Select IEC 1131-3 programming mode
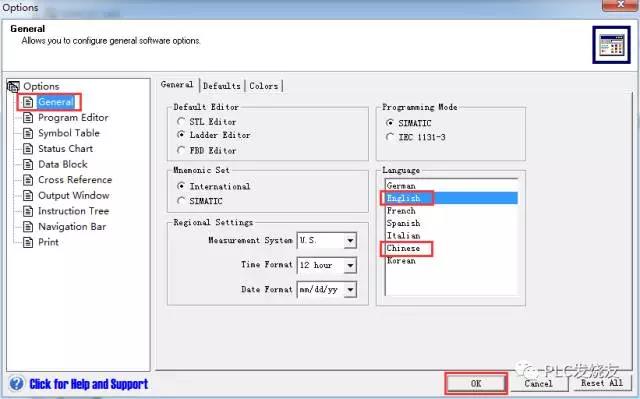This screenshot has width=640, height=399. (x=390, y=137)
